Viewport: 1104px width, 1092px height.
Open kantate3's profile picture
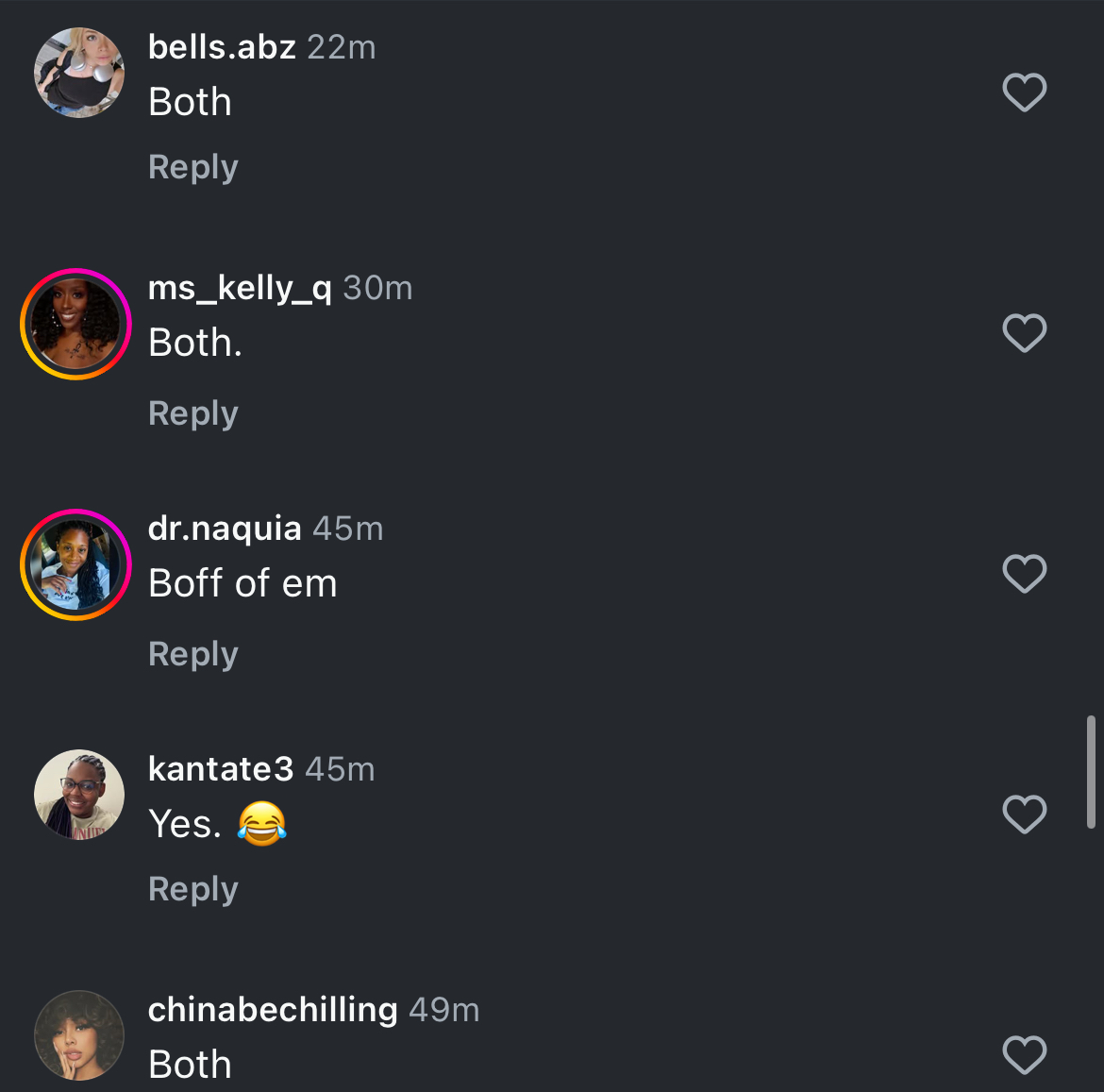(79, 795)
